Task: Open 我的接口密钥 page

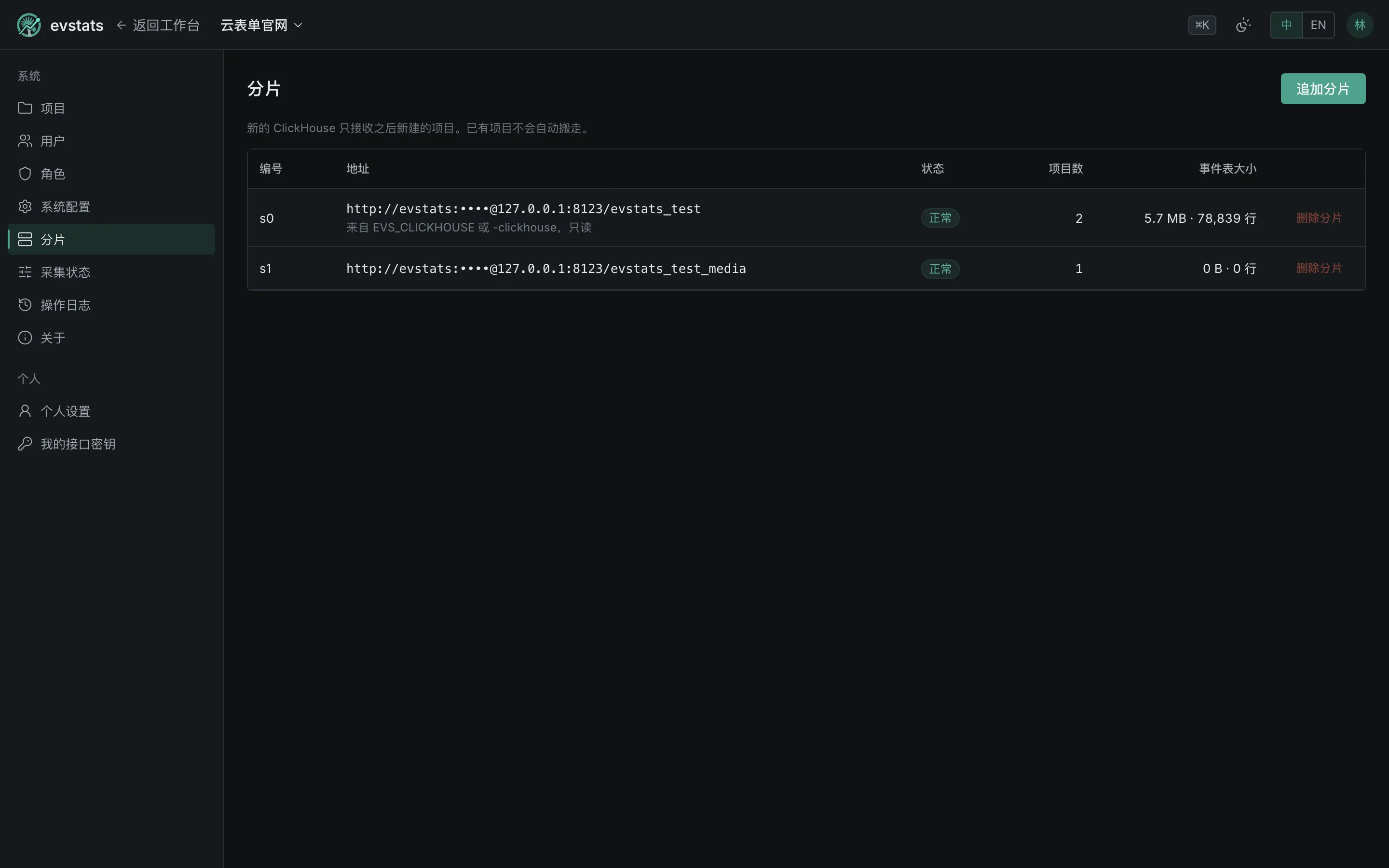Action: (111, 443)
